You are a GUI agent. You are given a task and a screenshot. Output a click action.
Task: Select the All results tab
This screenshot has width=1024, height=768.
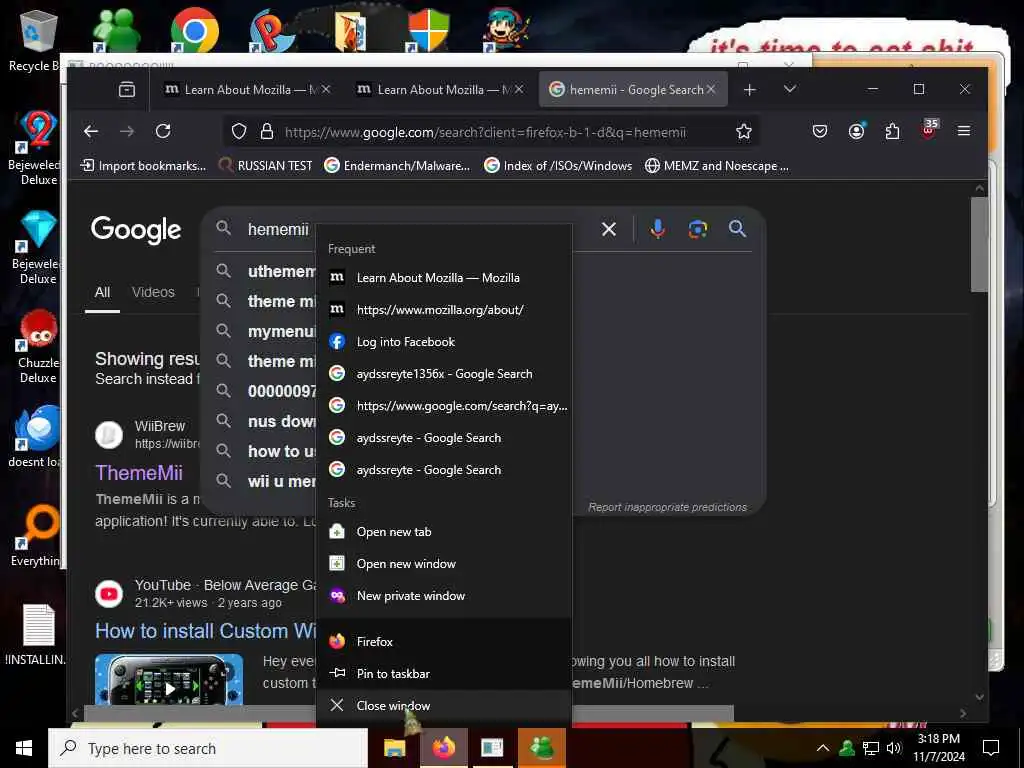tap(103, 292)
